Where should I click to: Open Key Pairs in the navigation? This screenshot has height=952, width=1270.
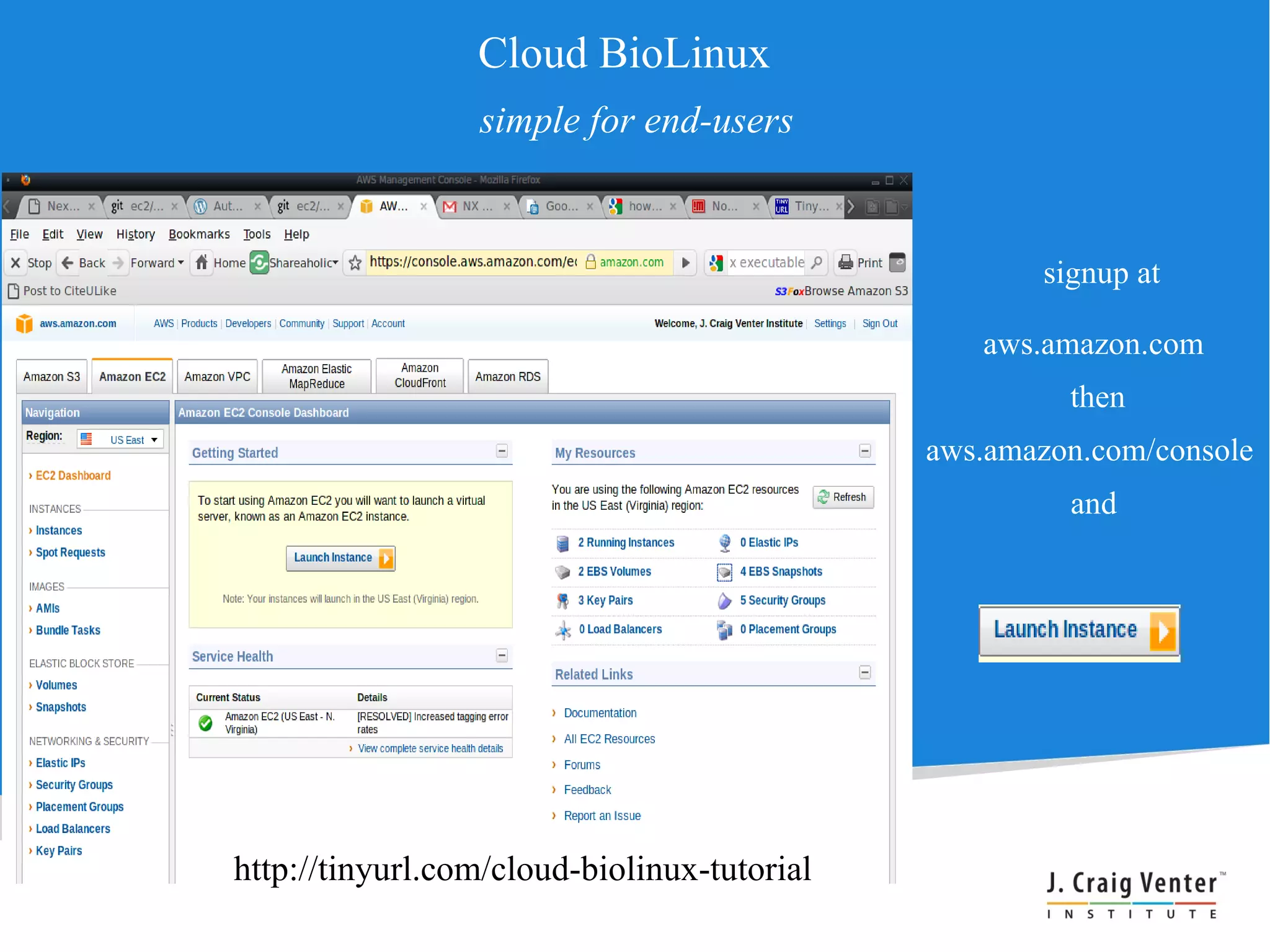58,851
